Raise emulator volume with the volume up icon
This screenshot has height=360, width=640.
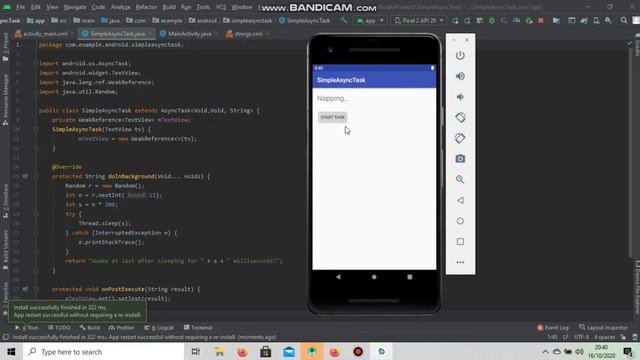(x=460, y=76)
